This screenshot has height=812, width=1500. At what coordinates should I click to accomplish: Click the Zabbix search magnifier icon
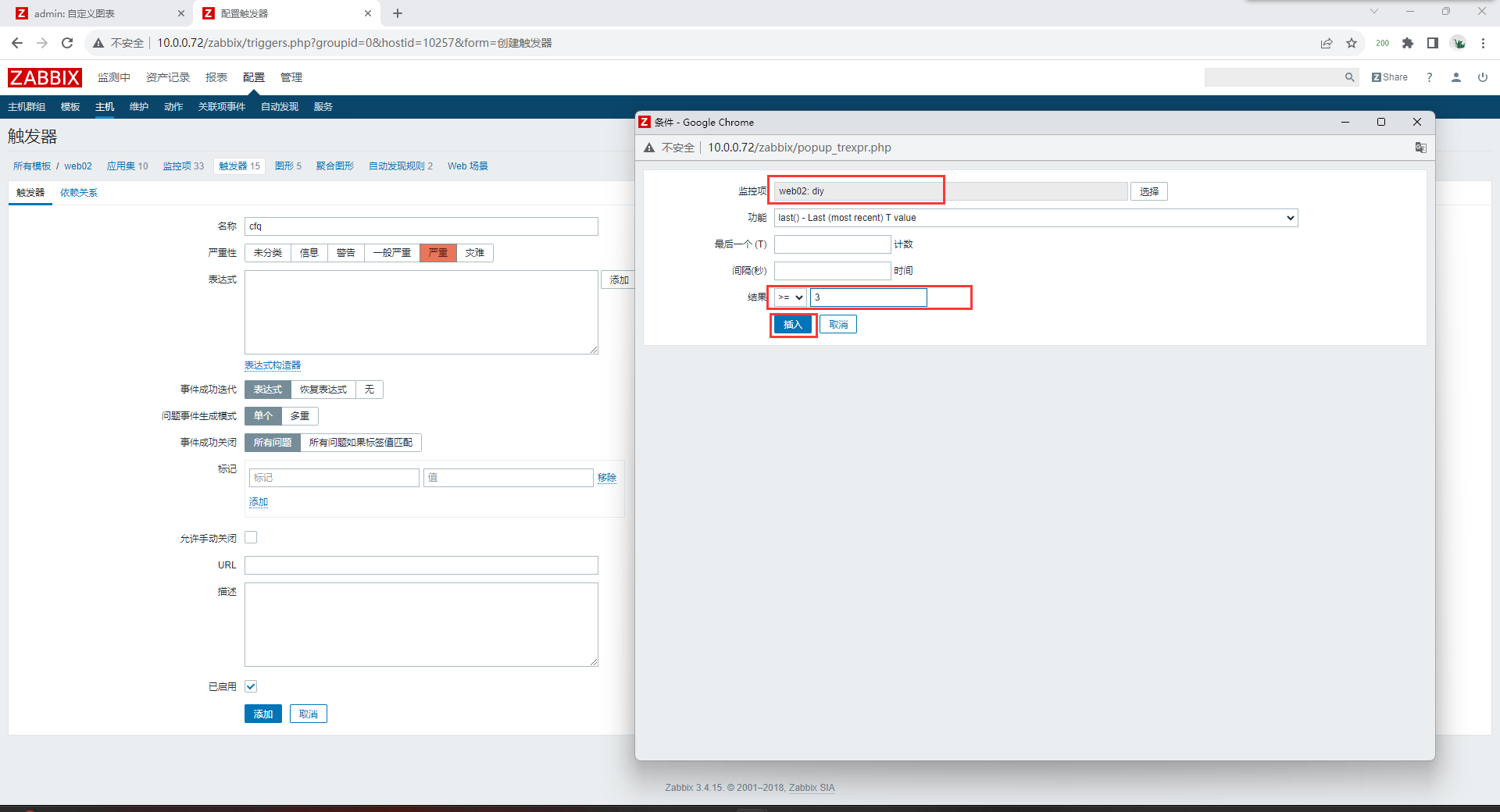click(1349, 77)
